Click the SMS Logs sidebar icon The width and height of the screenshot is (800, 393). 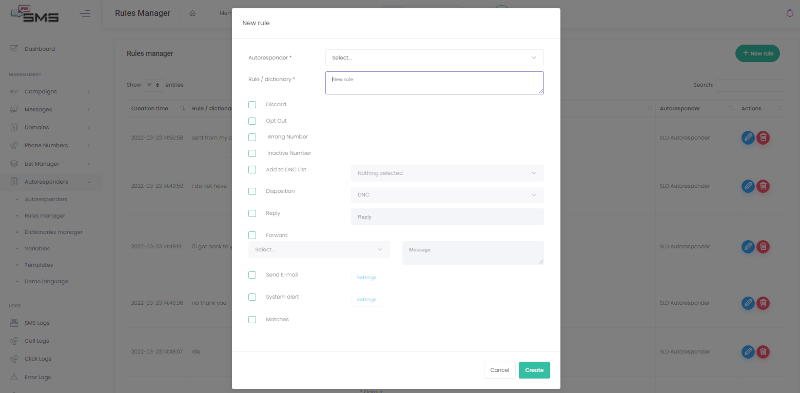(14, 323)
